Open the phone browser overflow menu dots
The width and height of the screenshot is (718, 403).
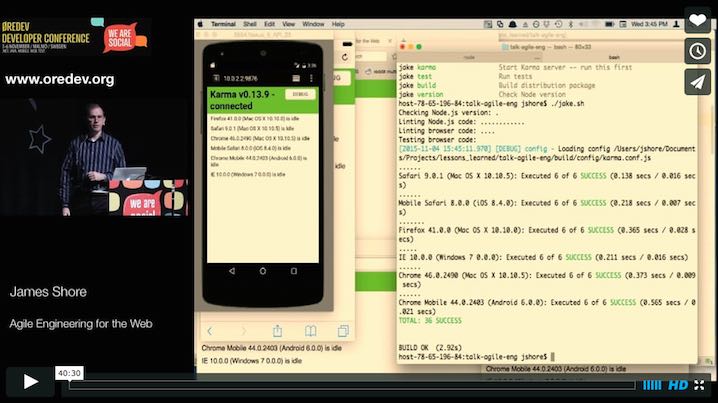pyautogui.click(x=311, y=78)
